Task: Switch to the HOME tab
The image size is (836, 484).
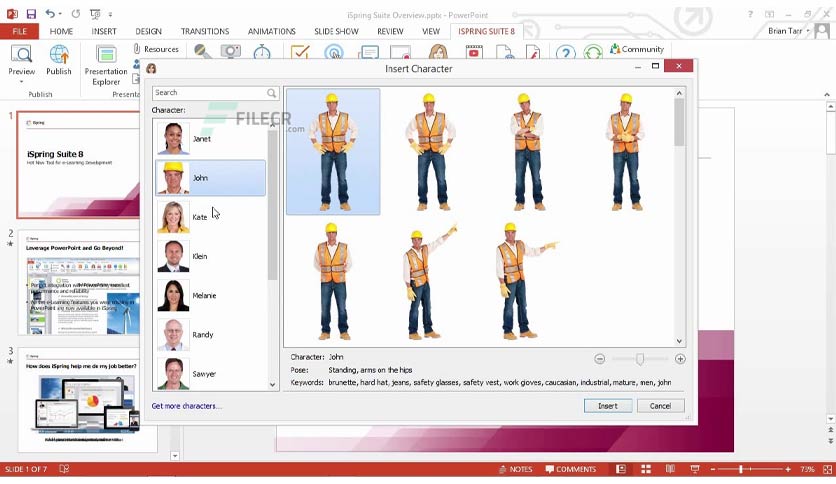Action: tap(61, 31)
